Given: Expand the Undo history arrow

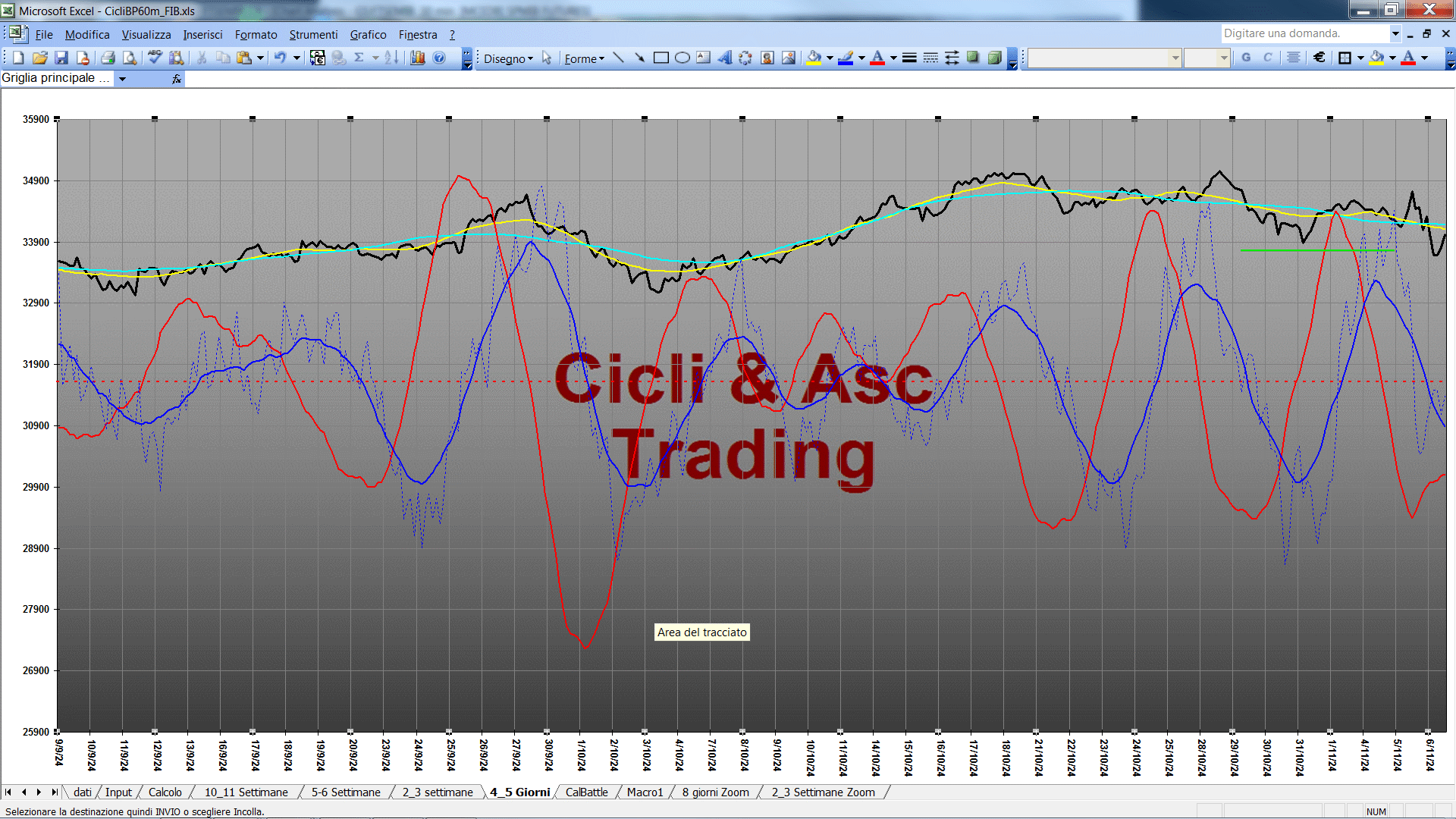Looking at the screenshot, I should coord(297,58).
